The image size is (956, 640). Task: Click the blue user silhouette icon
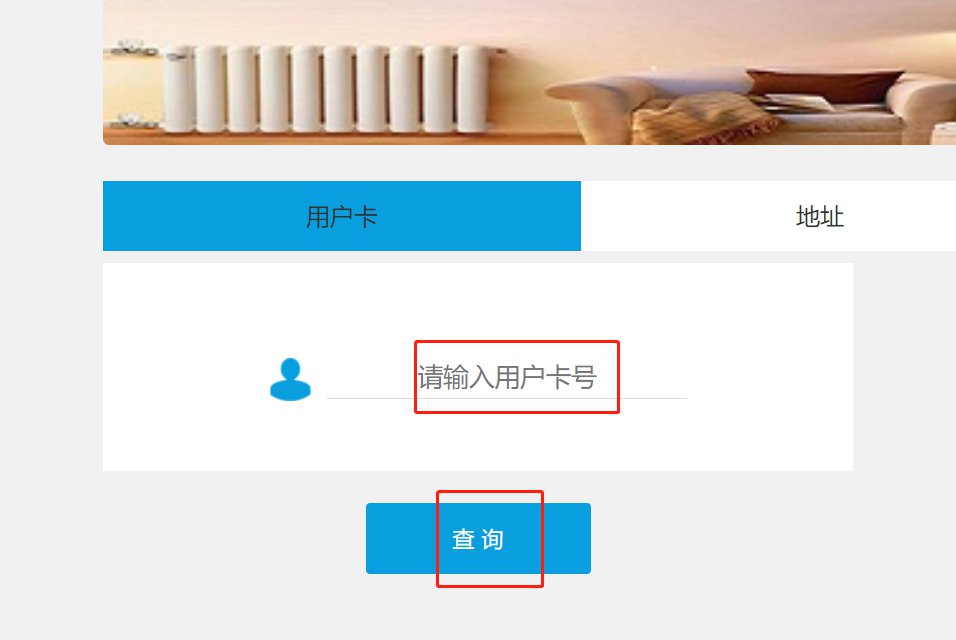coord(290,379)
